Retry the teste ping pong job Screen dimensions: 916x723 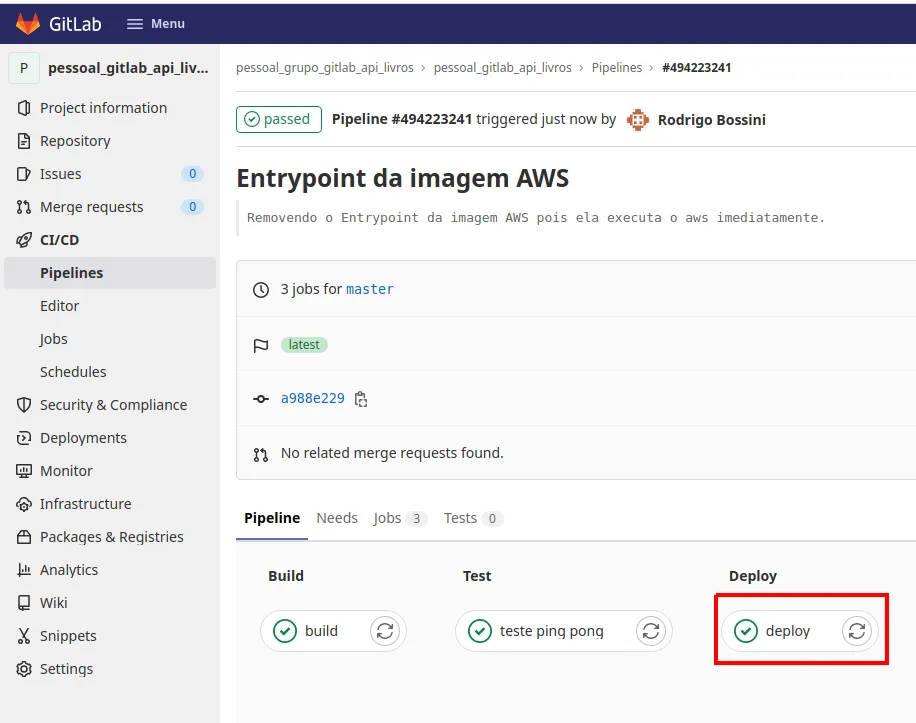(651, 631)
